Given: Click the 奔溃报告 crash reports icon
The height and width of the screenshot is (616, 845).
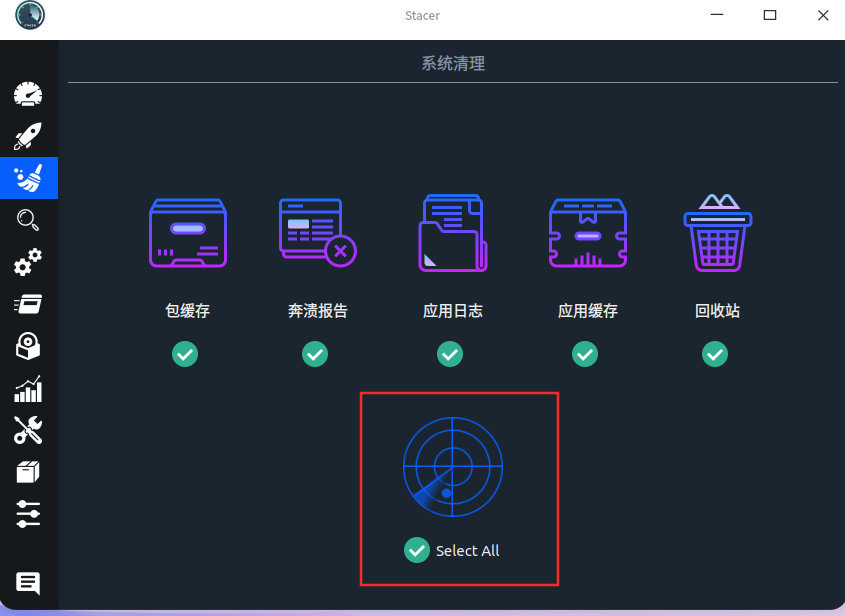Looking at the screenshot, I should [x=317, y=233].
